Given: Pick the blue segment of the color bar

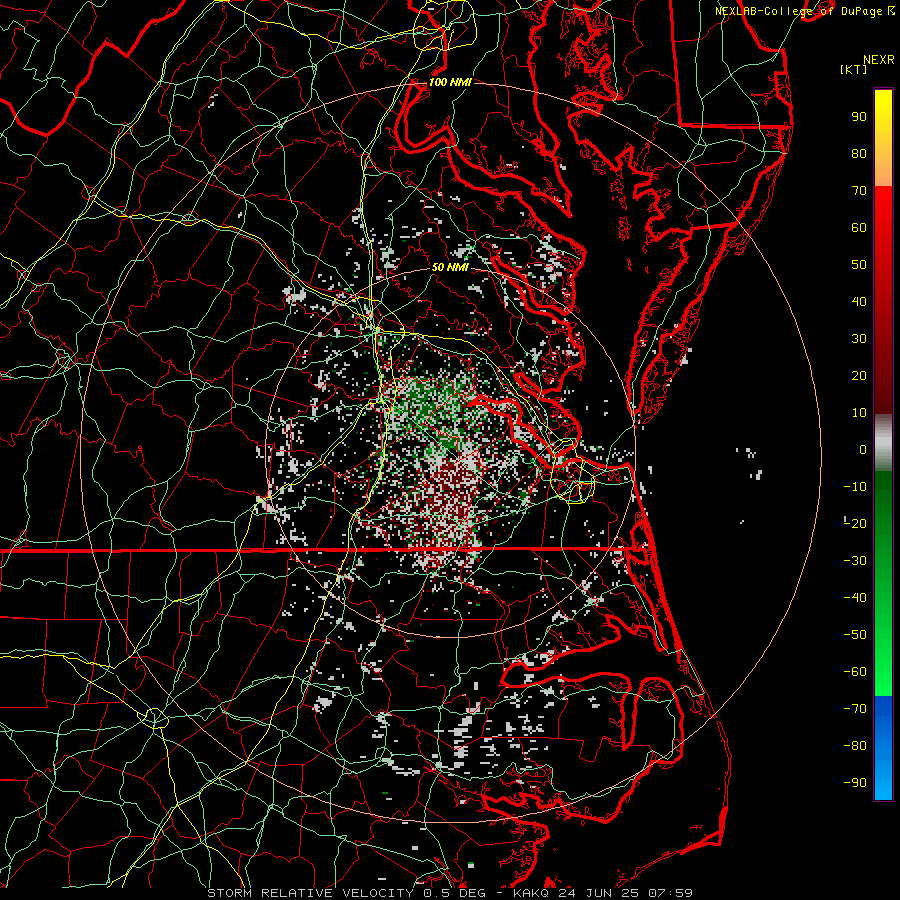Looking at the screenshot, I should tap(883, 748).
